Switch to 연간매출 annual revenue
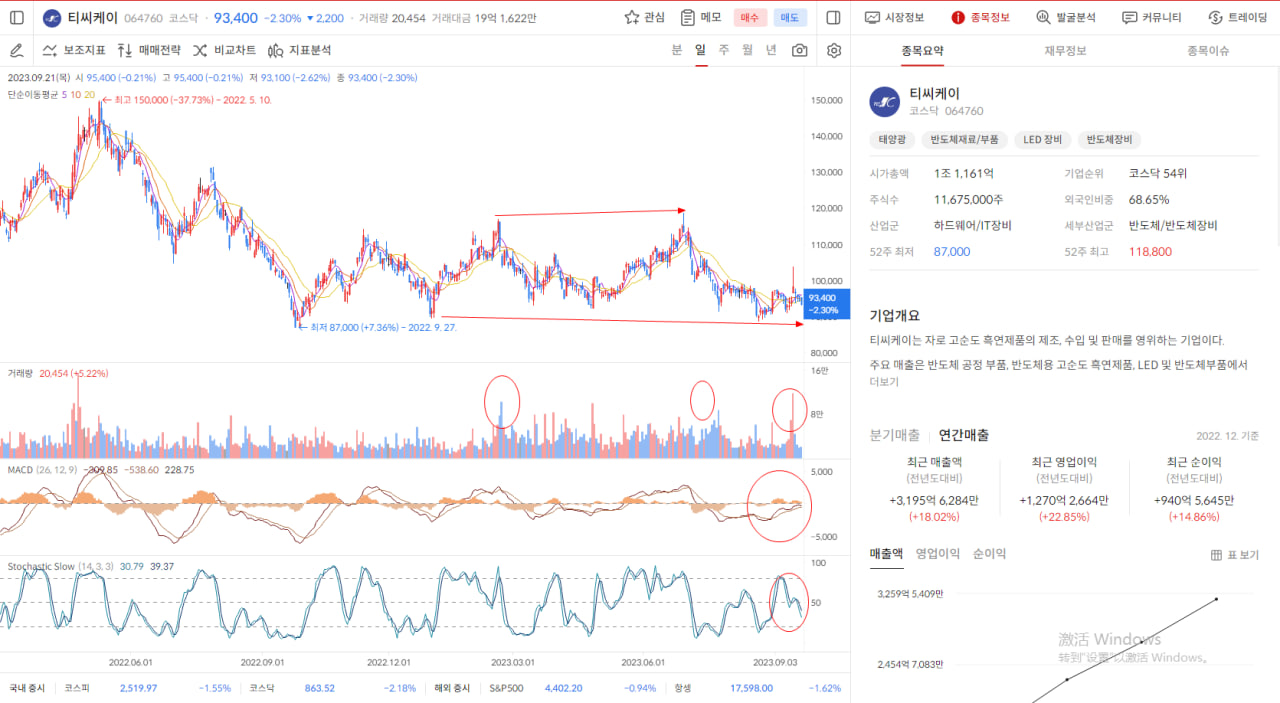1280x703 pixels. pos(964,435)
